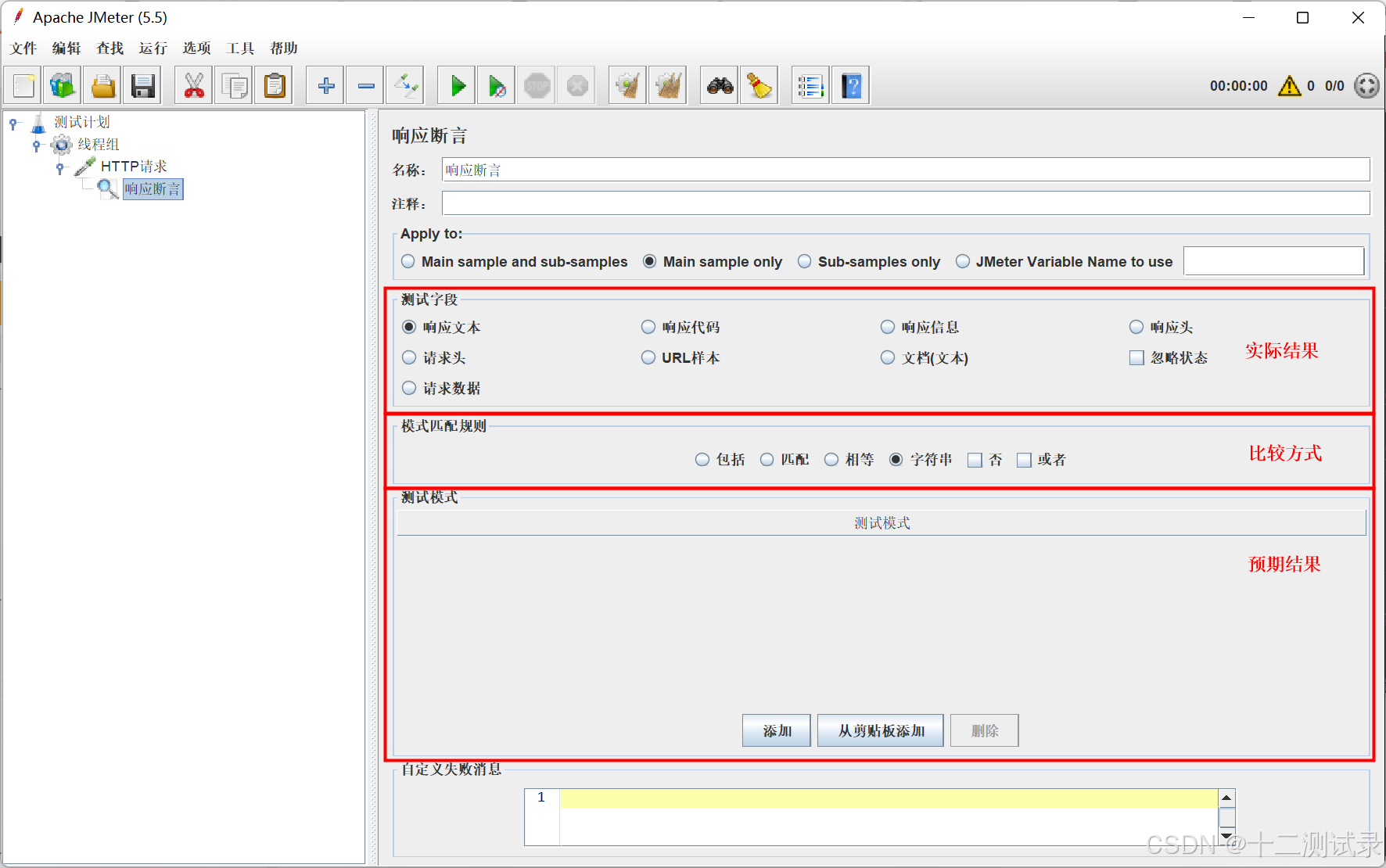
Task: Open the Function Helper list icon
Action: coord(810,85)
